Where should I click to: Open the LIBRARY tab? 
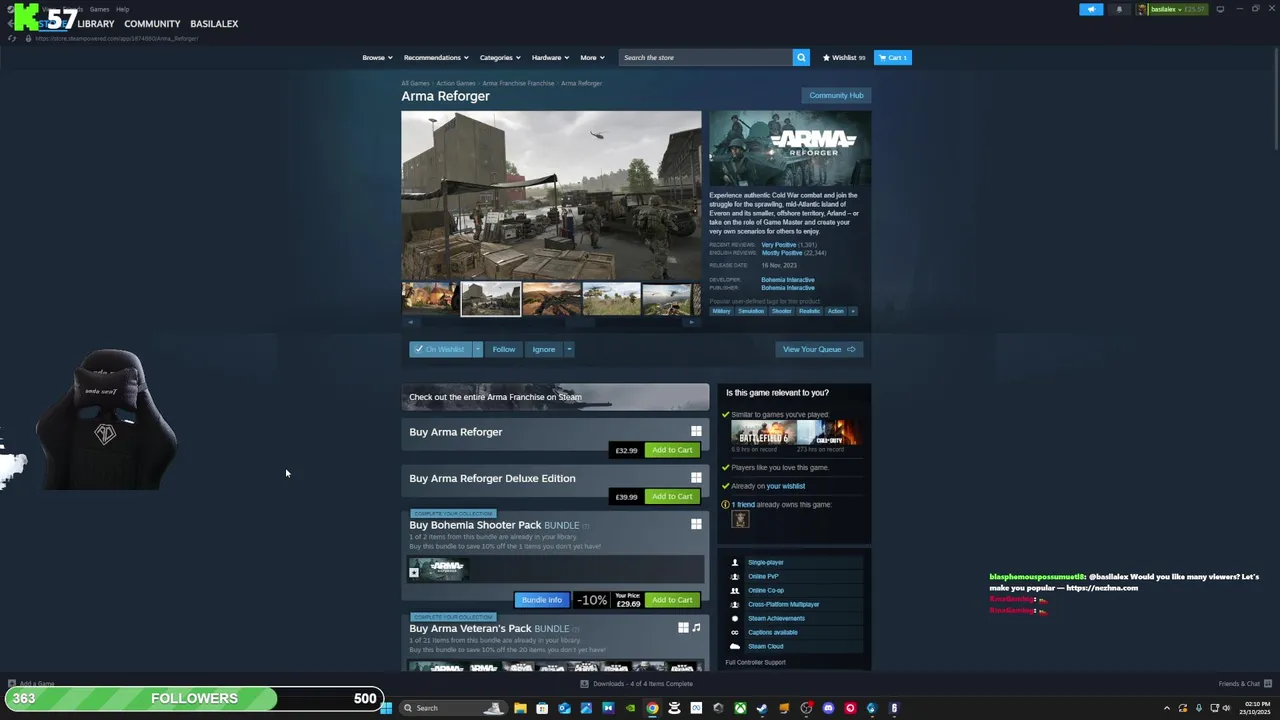[96, 24]
